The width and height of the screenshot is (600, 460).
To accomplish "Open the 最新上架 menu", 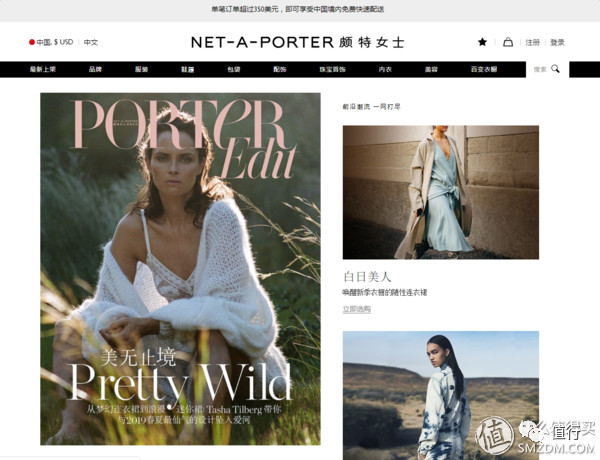I will [x=43, y=69].
